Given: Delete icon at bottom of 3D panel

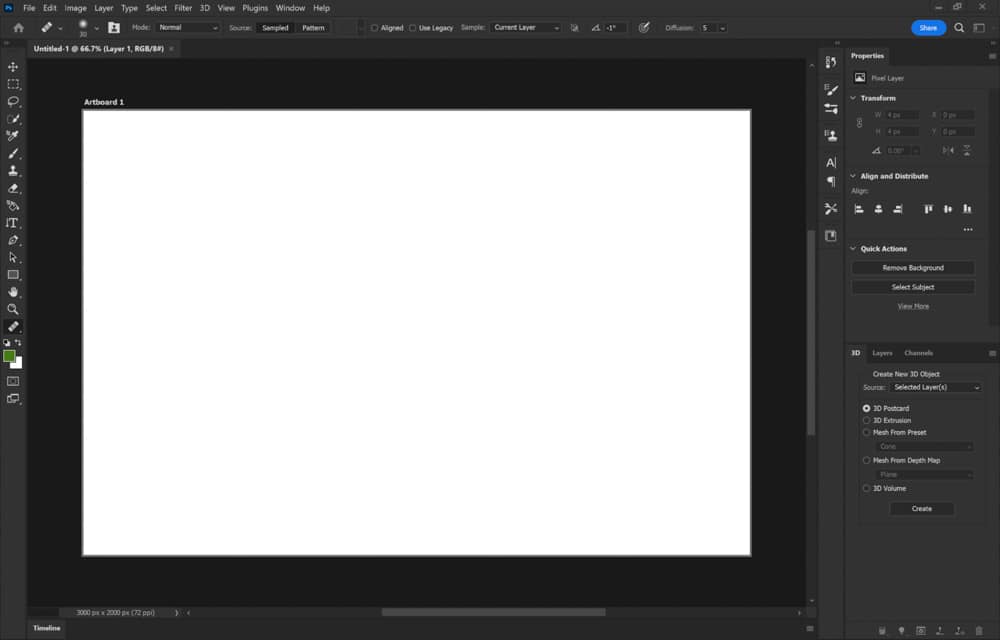Looking at the screenshot, I should point(979,630).
